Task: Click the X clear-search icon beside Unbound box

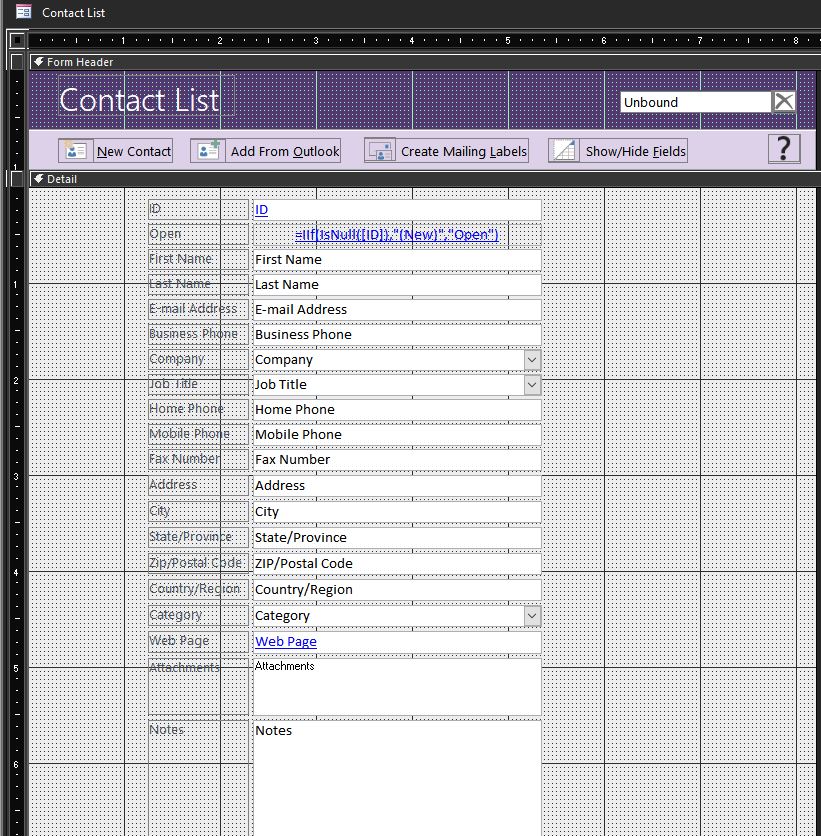Action: [785, 101]
